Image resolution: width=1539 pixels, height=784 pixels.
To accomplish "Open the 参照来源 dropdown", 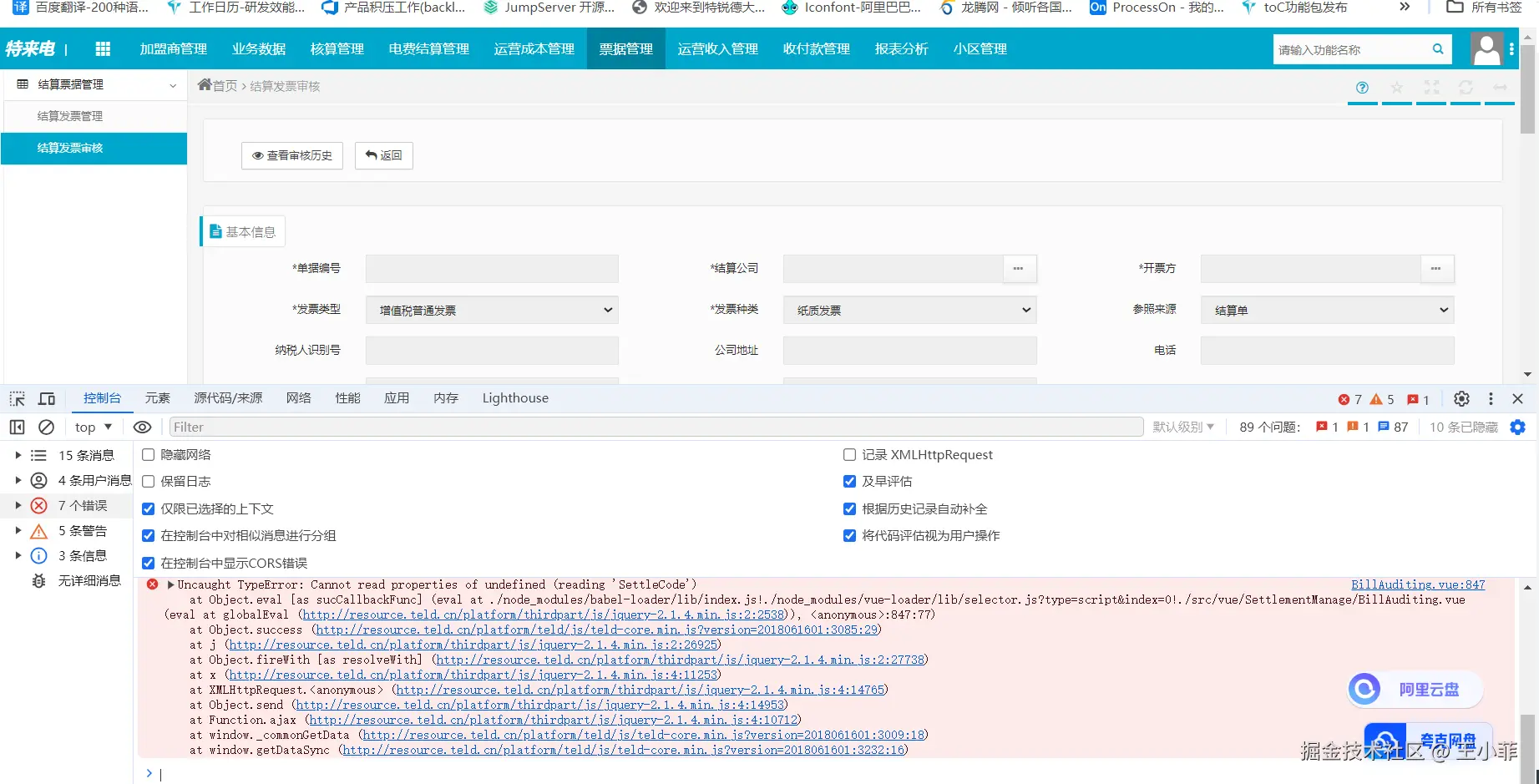I will 1327,311.
